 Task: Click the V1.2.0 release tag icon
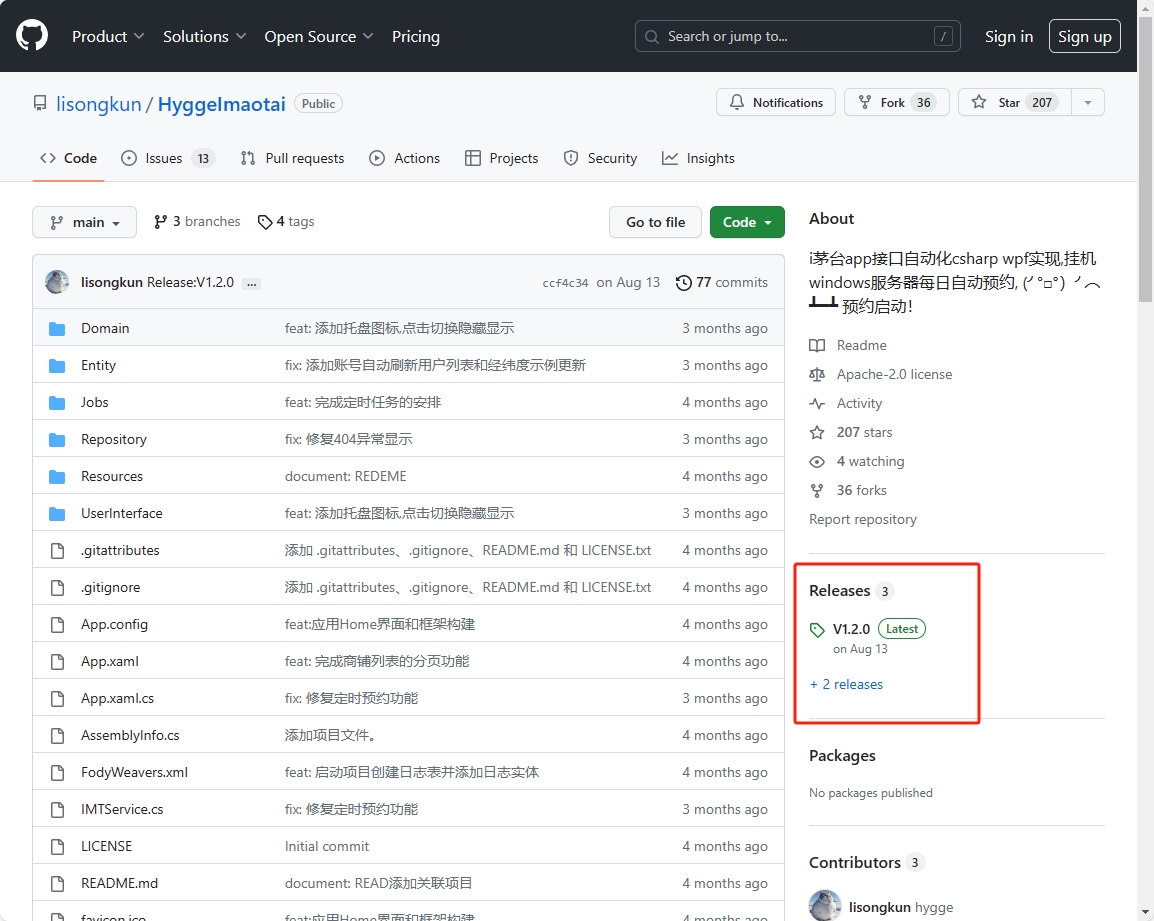pos(818,630)
